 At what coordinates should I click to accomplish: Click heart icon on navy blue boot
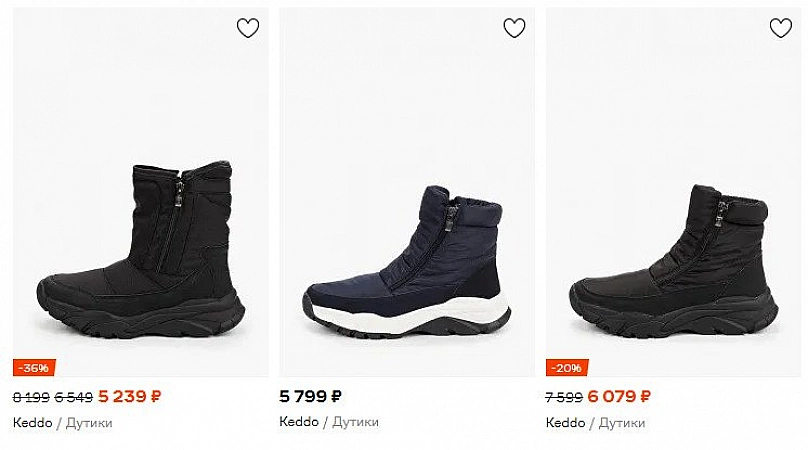(x=514, y=29)
